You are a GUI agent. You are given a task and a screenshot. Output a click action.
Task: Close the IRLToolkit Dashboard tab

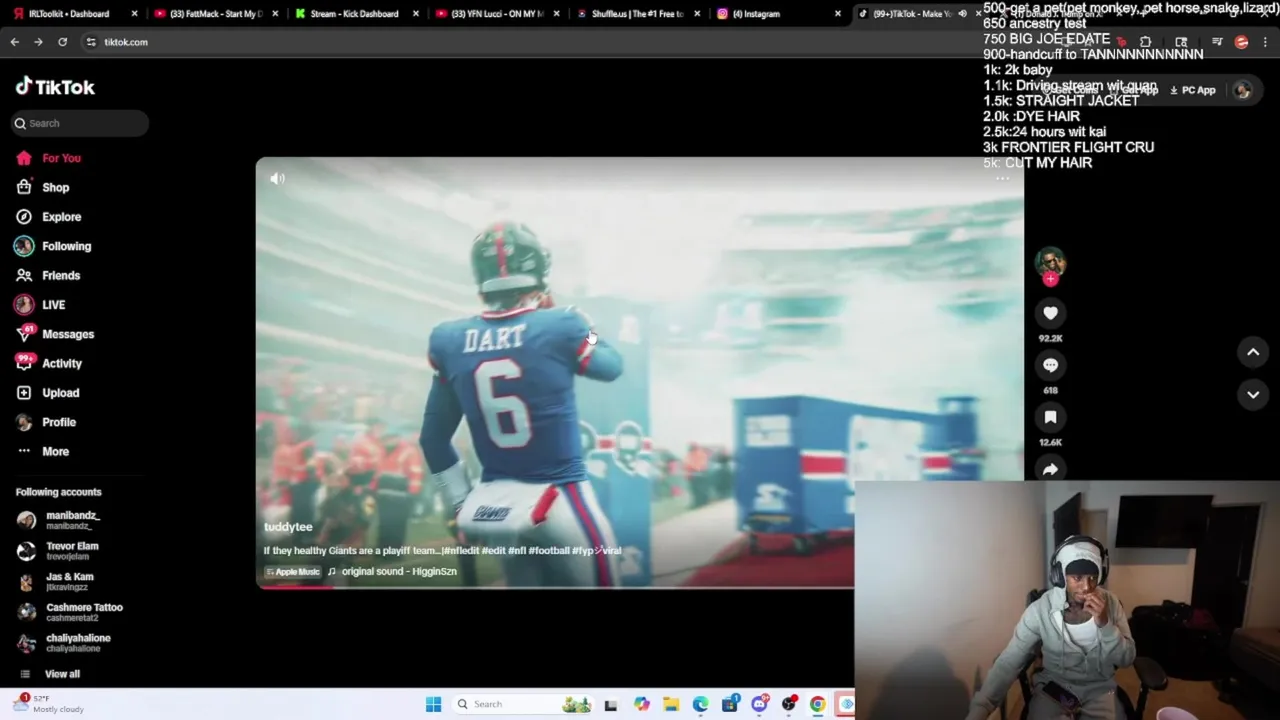[x=134, y=14]
